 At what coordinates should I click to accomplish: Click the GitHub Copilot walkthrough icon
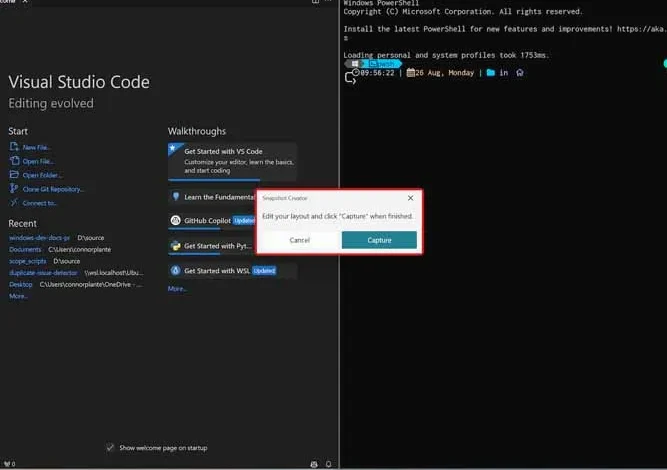tap(175, 220)
